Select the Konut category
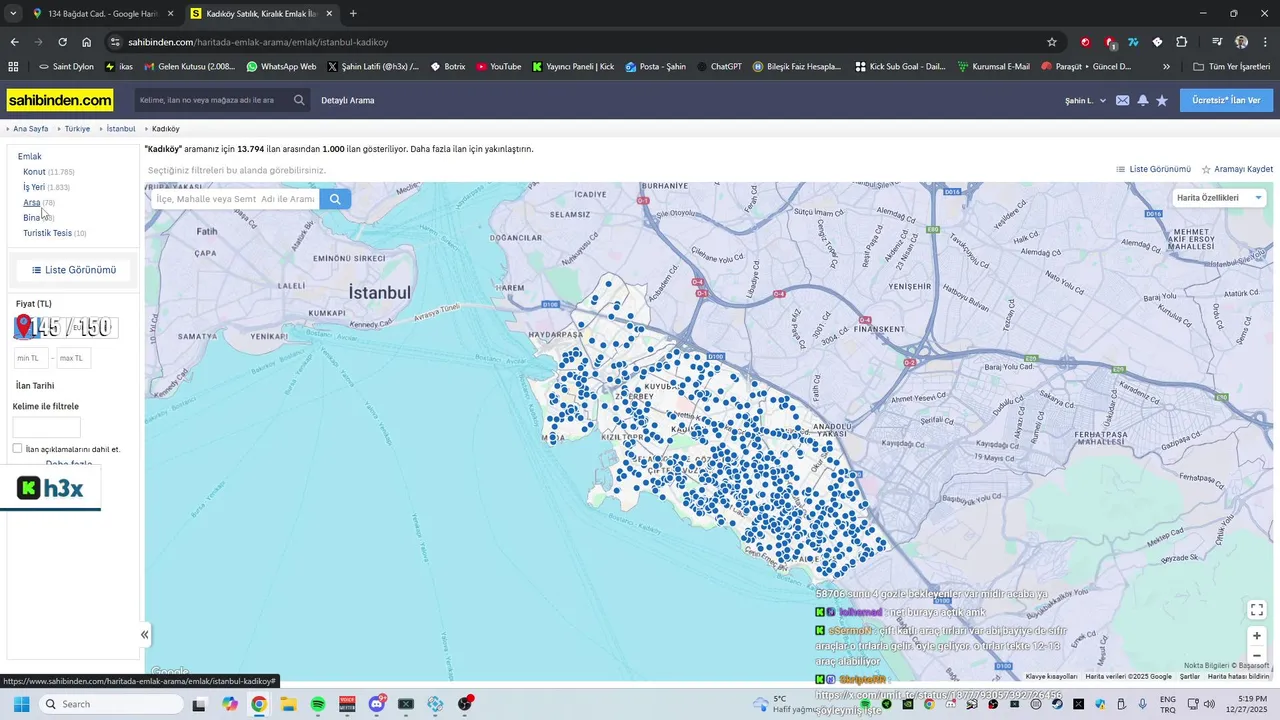 coord(34,172)
